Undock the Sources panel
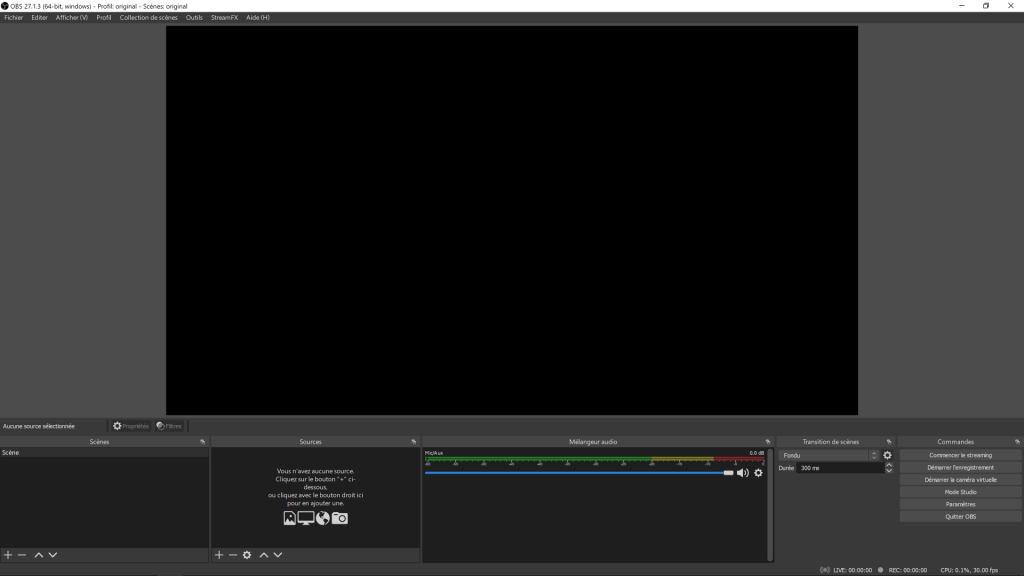 [413, 442]
